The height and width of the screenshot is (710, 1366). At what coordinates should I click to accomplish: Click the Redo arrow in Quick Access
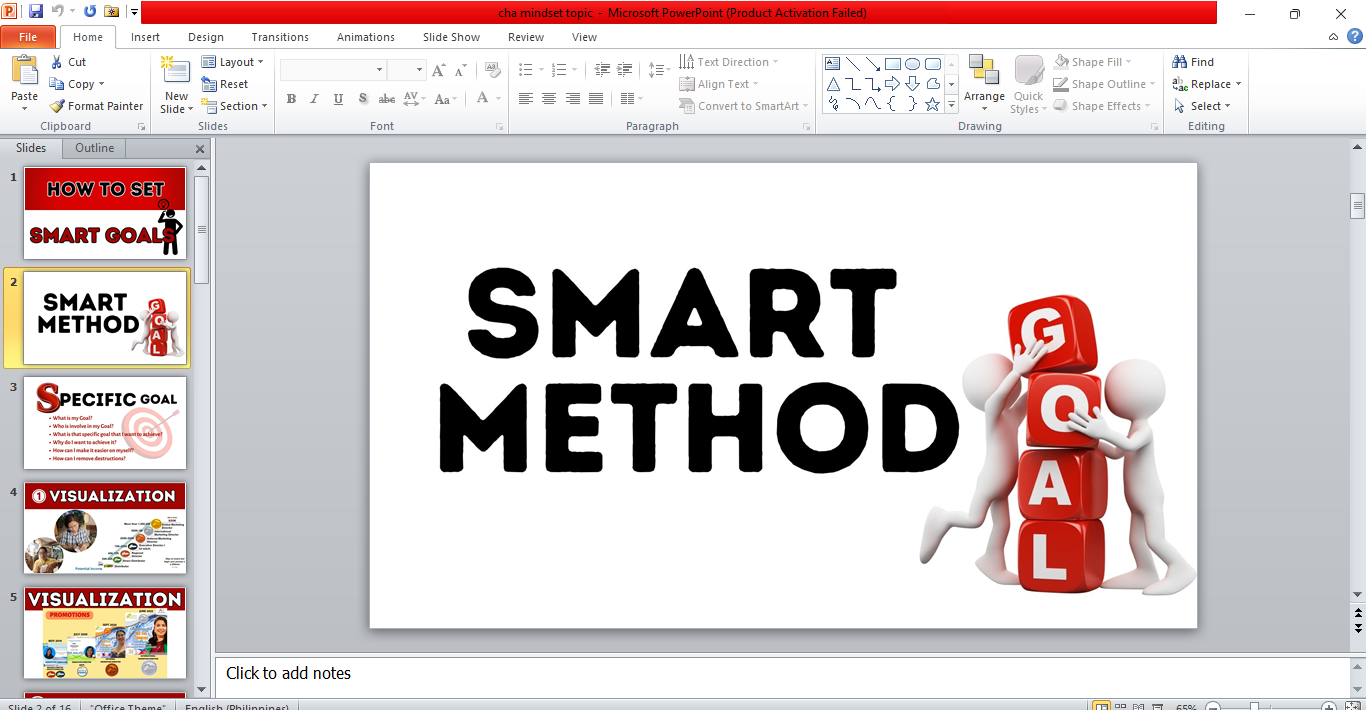pos(90,12)
